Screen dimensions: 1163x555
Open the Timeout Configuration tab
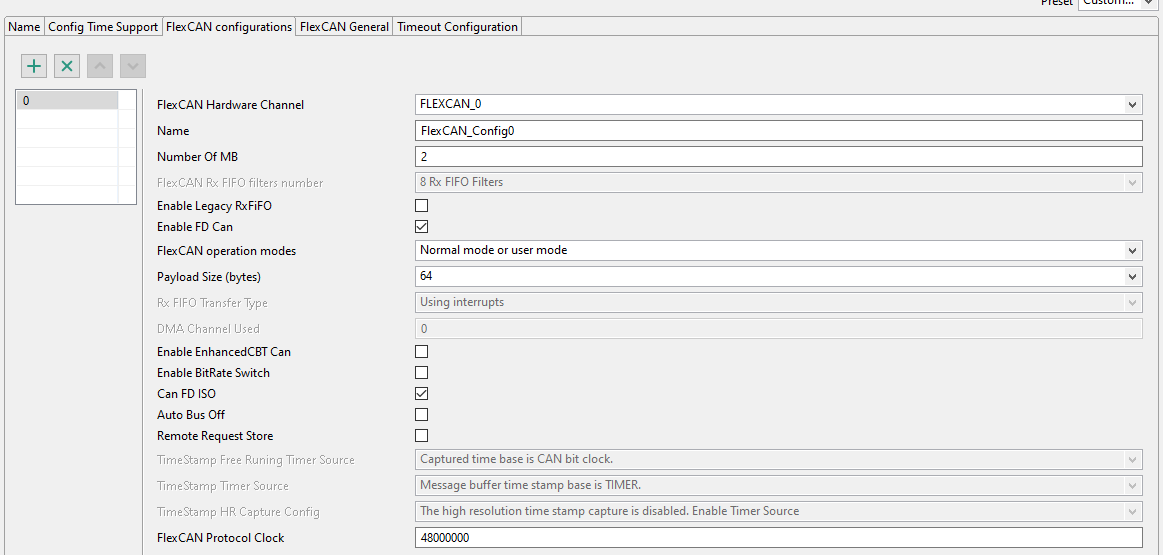457,27
